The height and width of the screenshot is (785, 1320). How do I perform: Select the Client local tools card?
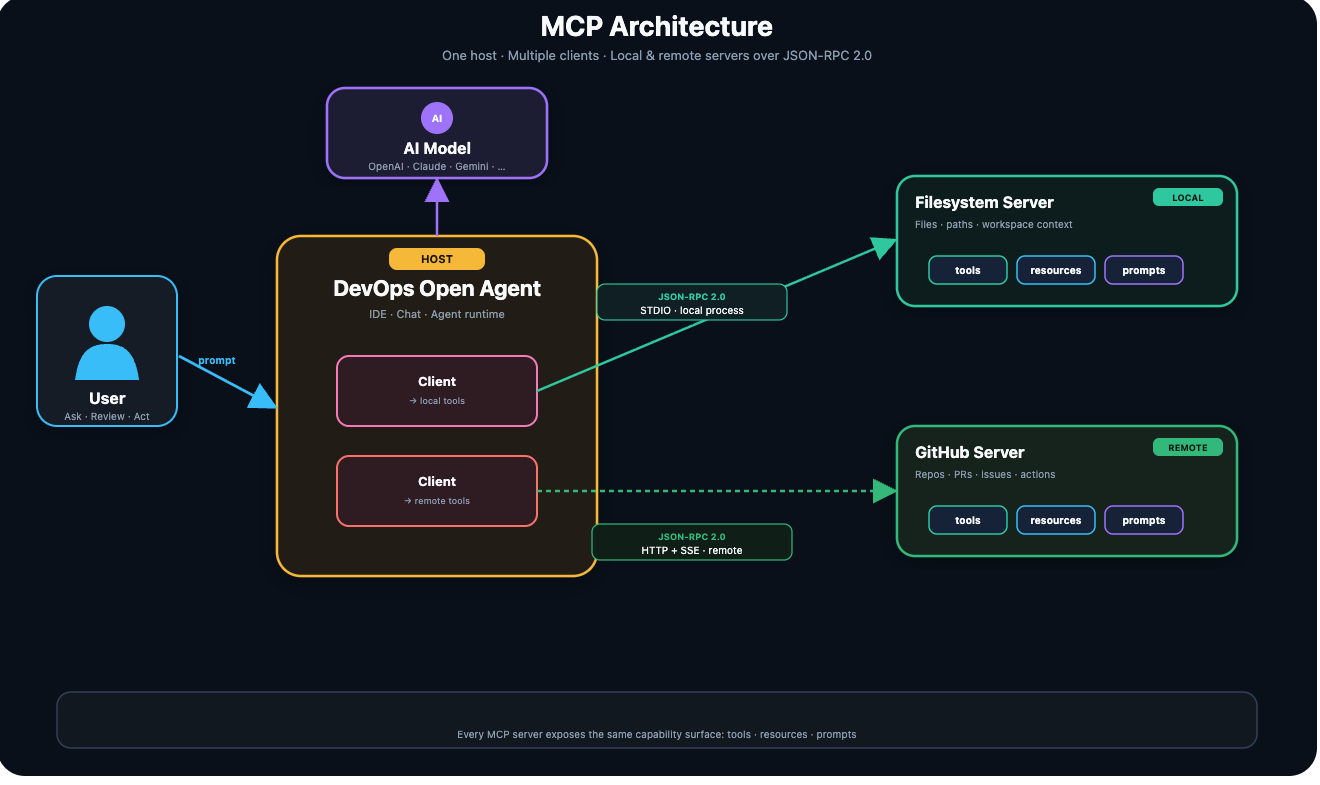tap(437, 391)
